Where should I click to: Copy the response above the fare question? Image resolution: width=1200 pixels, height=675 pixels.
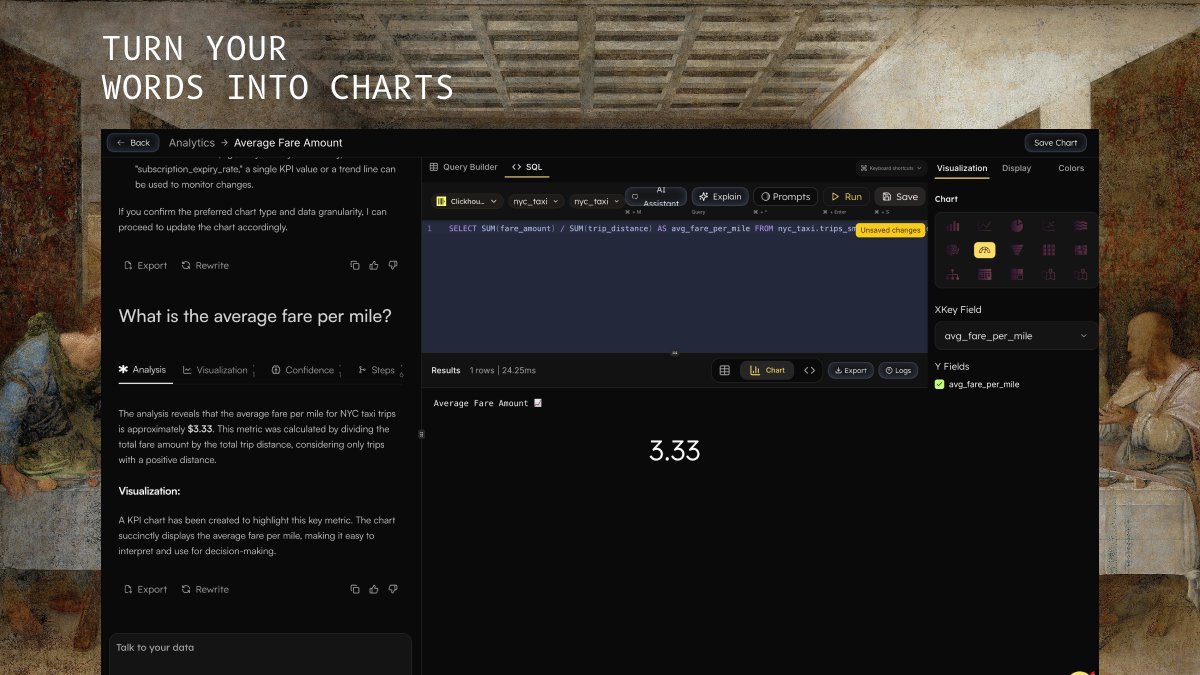(x=355, y=265)
